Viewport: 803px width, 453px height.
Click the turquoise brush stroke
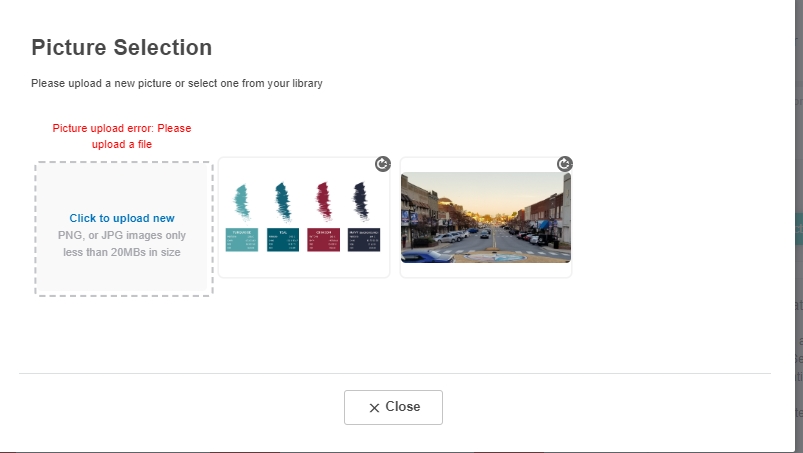242,202
